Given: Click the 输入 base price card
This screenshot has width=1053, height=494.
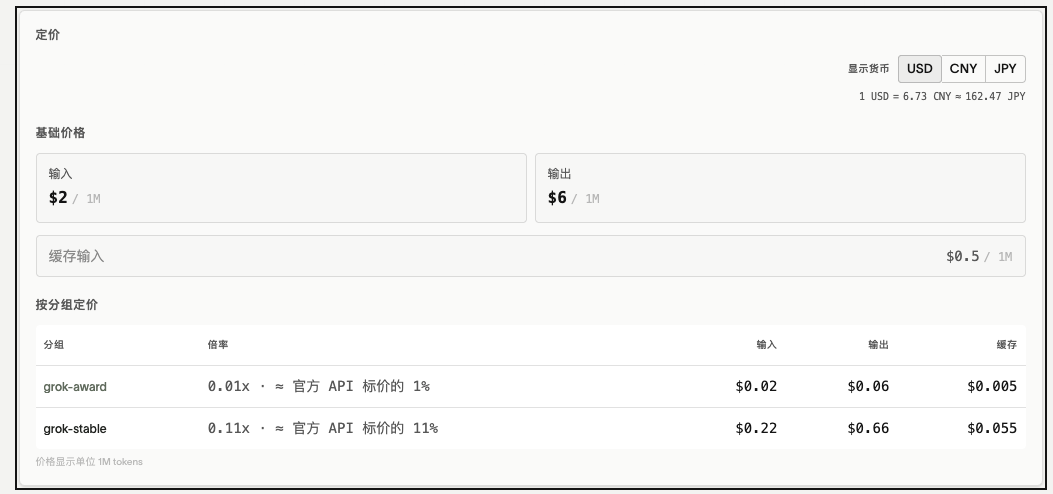Looking at the screenshot, I should 281,188.
